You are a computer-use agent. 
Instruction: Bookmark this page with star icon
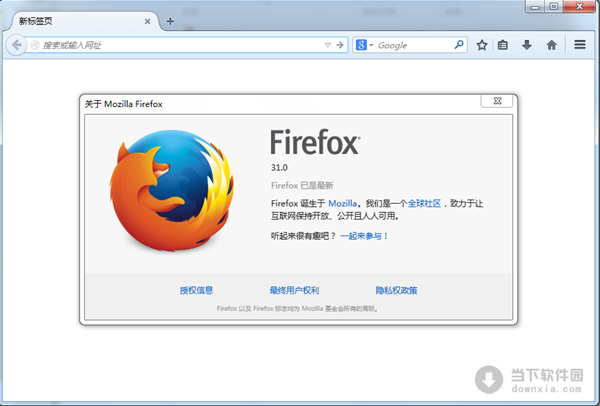(482, 45)
